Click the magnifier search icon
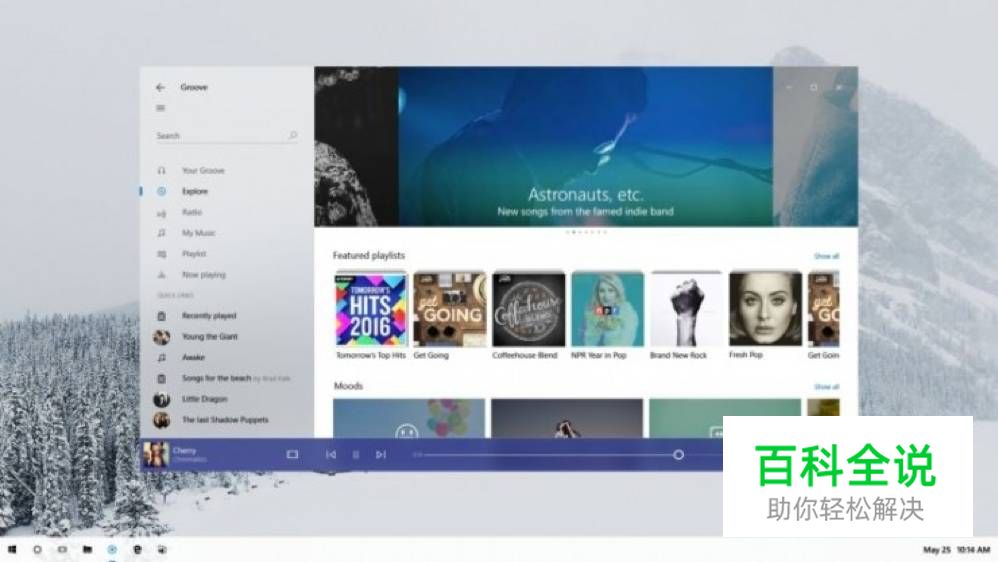Image resolution: width=998 pixels, height=562 pixels. [x=293, y=136]
